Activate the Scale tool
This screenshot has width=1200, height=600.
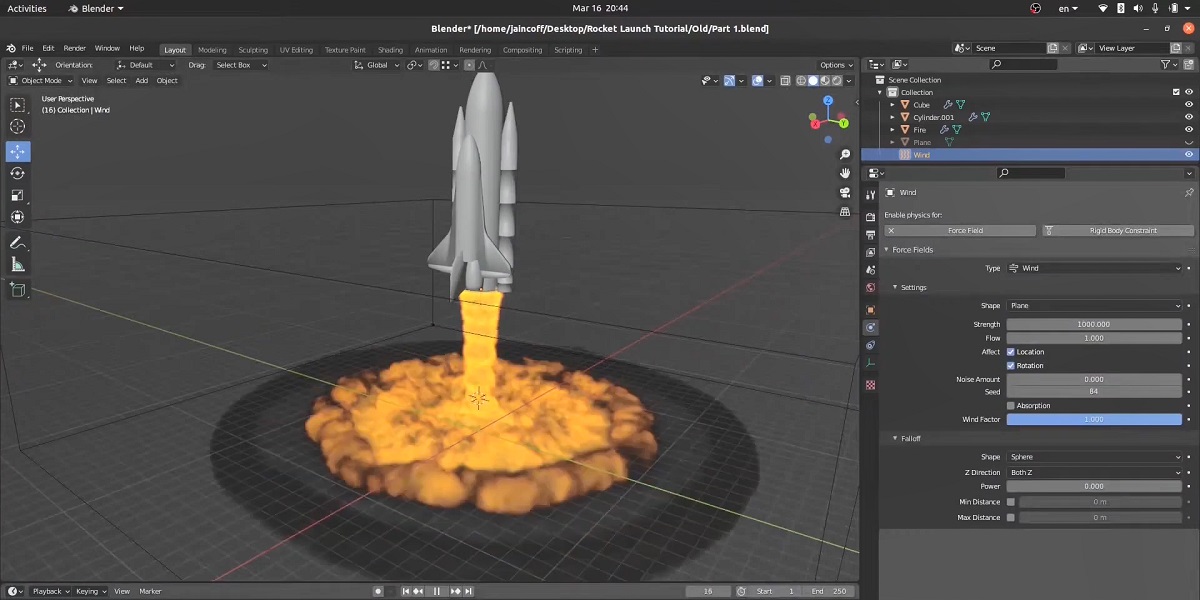tap(17, 194)
